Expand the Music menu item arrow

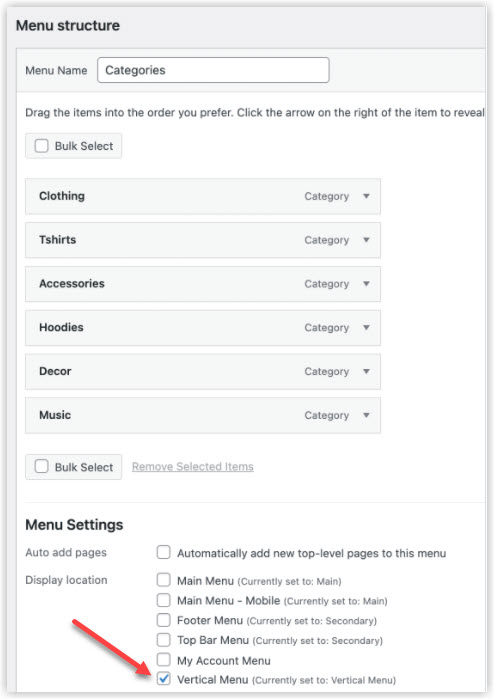click(366, 415)
